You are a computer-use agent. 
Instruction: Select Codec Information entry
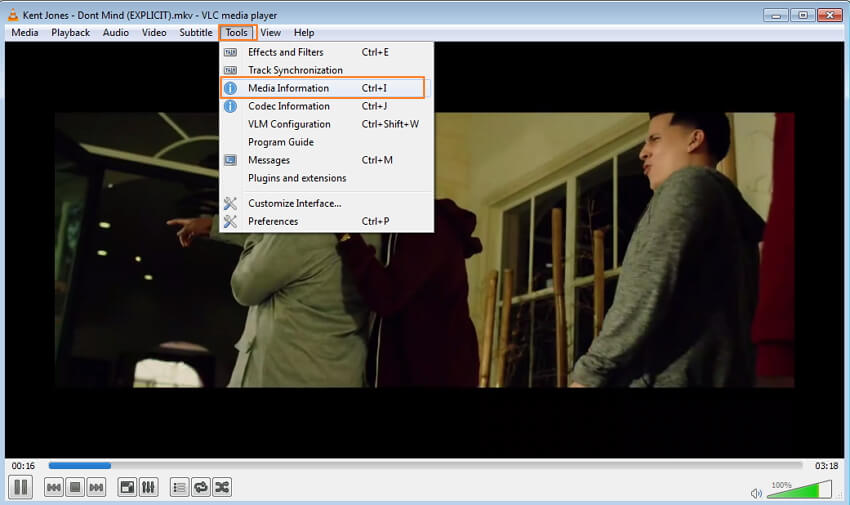coord(326,106)
